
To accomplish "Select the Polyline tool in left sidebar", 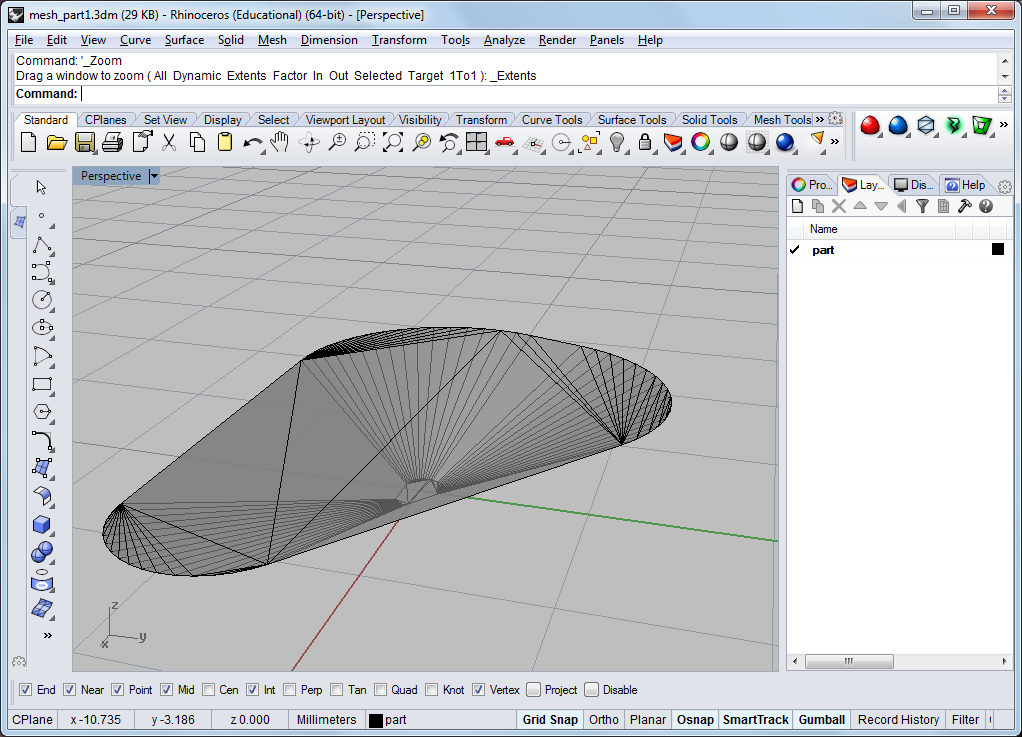I will coord(42,244).
